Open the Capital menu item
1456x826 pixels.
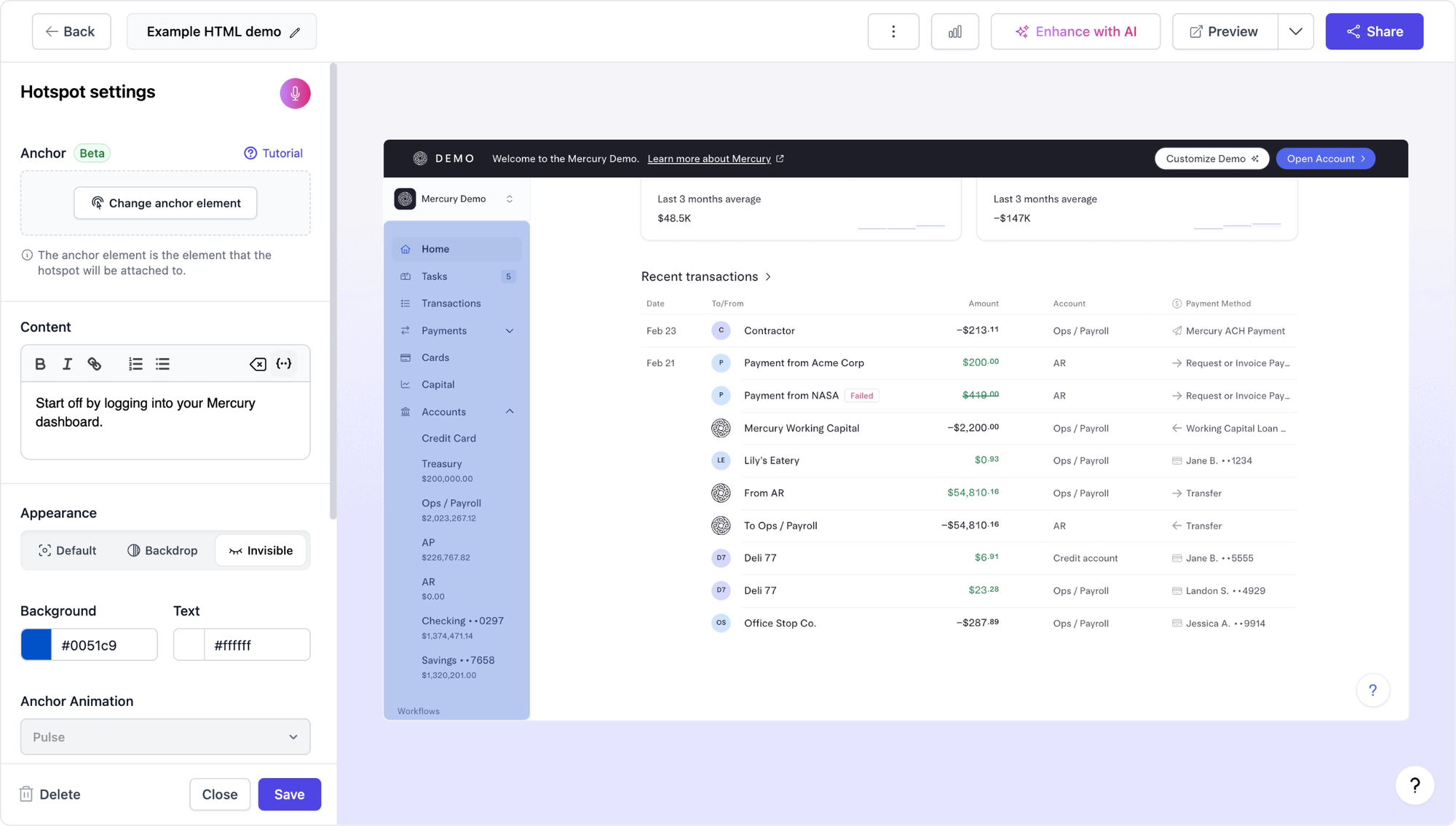tap(456, 384)
